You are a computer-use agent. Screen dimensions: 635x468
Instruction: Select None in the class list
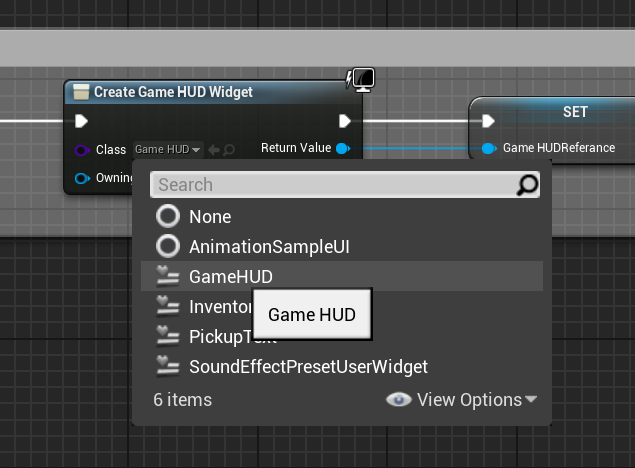(x=342, y=217)
